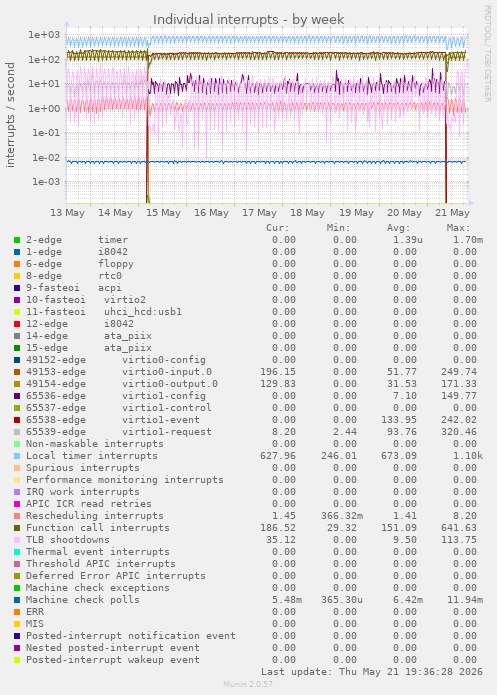Click the gray virtio1-request legend swatch
The image size is (497, 695).
pos(17,432)
